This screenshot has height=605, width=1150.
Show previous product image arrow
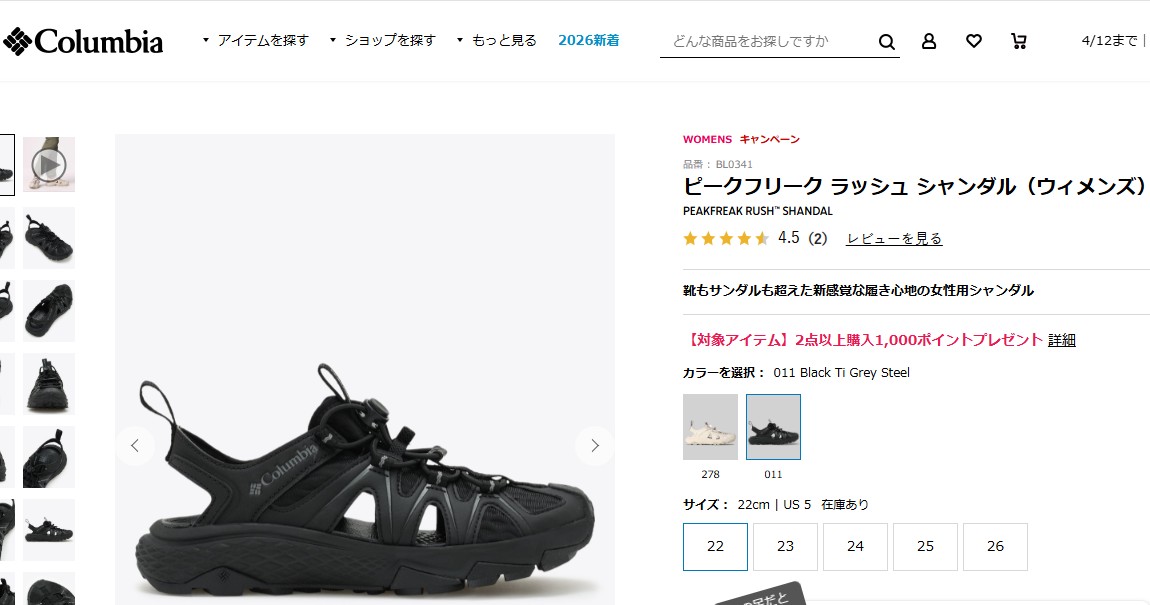pyautogui.click(x=135, y=445)
